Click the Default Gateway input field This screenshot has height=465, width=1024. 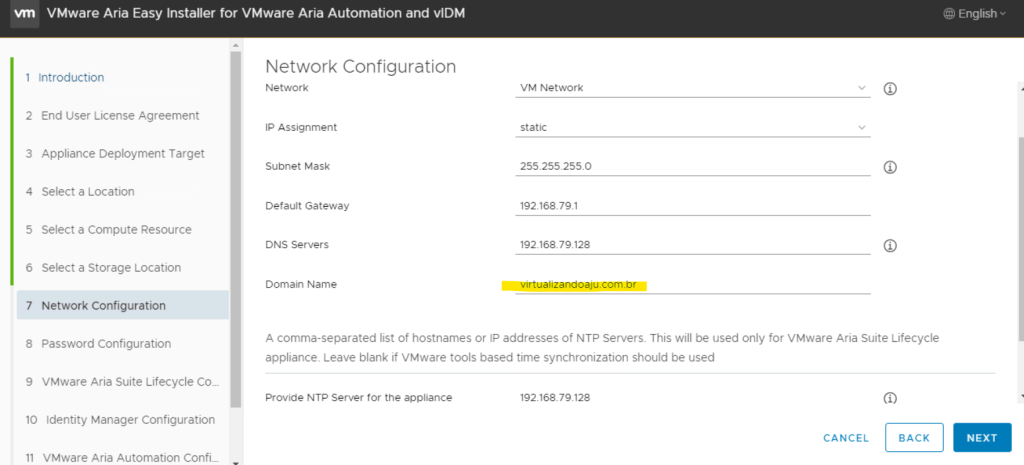[x=691, y=206]
